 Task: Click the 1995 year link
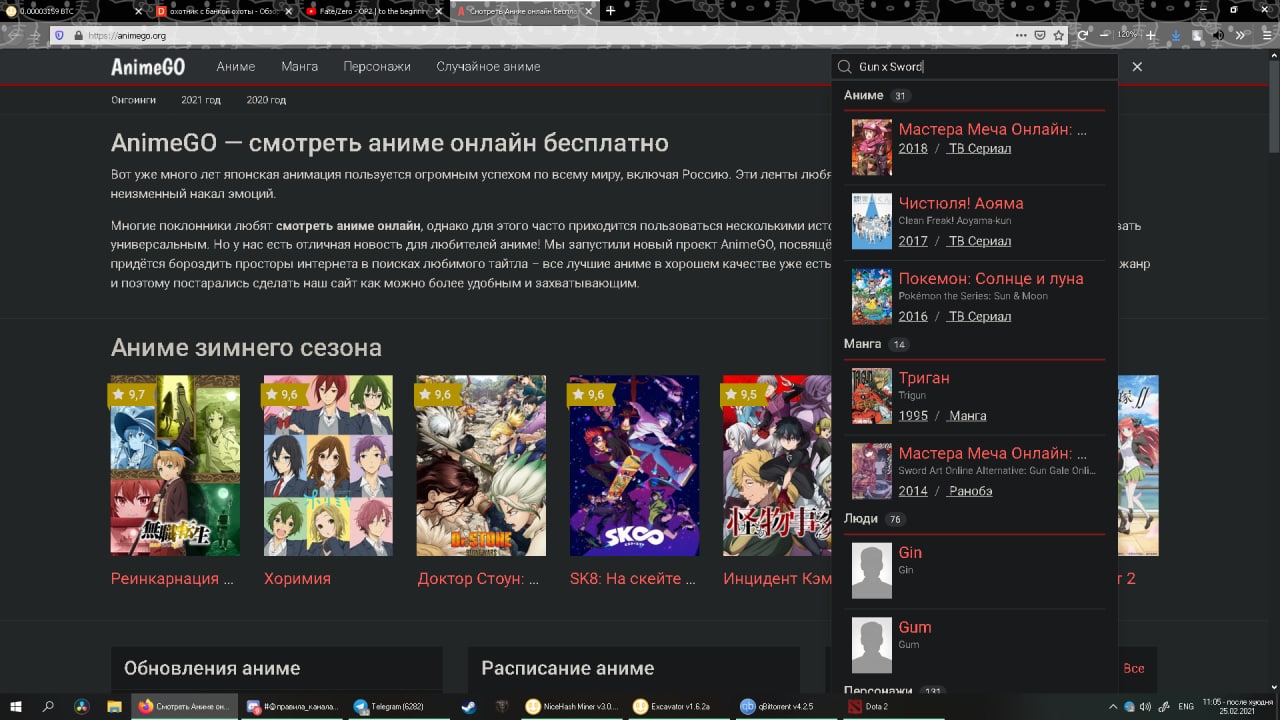coord(913,416)
